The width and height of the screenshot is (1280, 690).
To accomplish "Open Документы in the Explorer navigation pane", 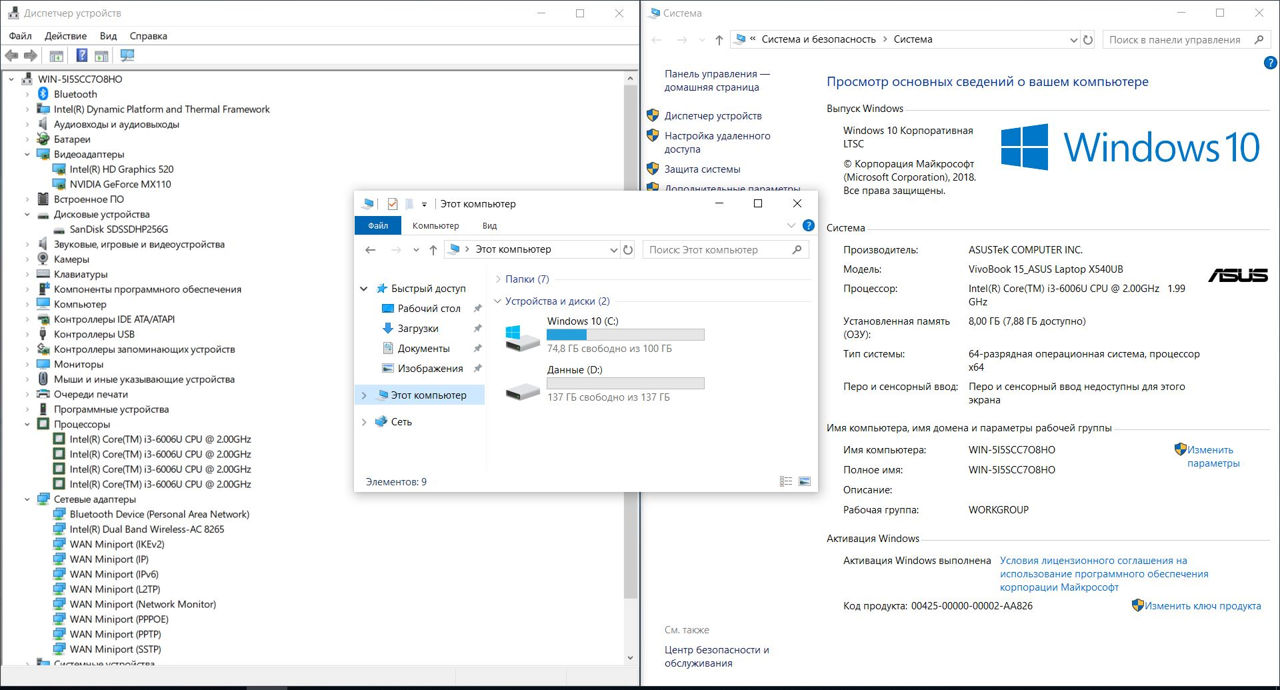I will point(423,349).
